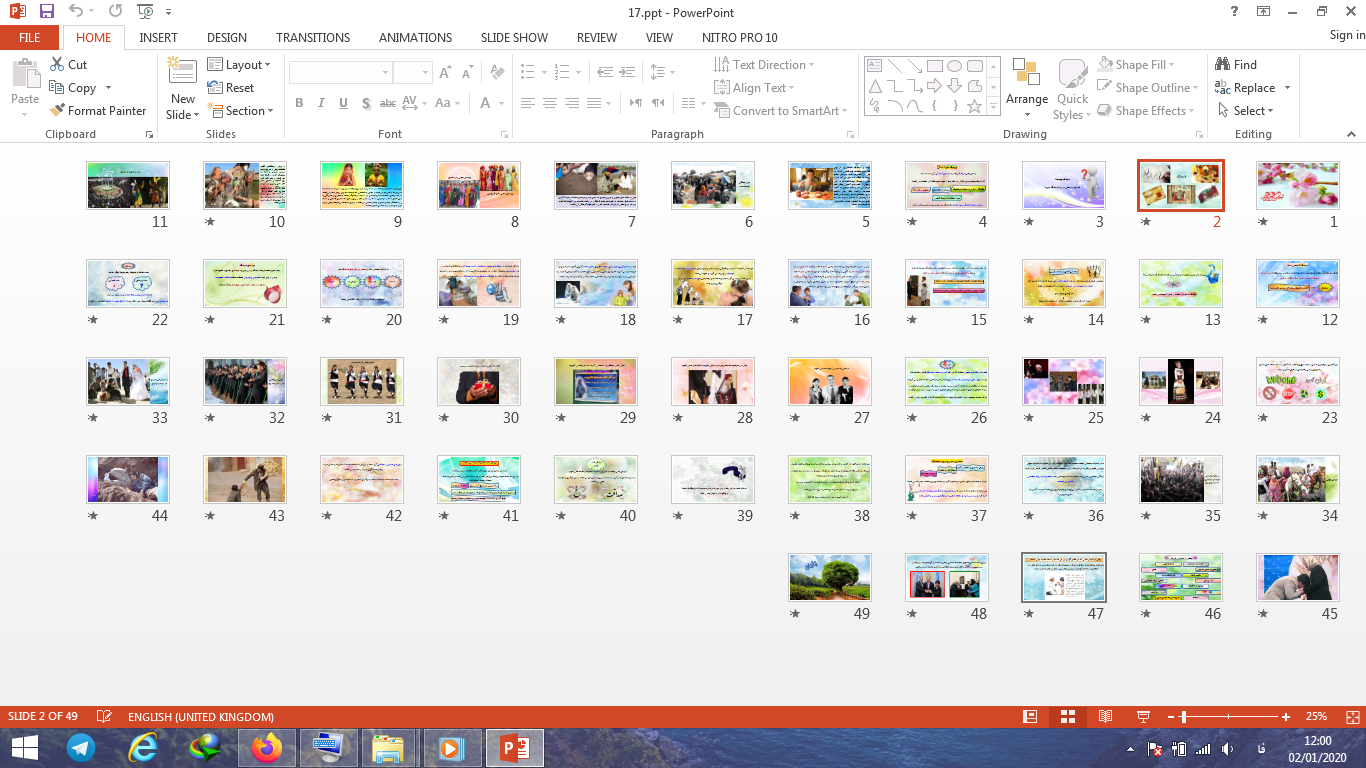Open the Section dropdown menu
Screen dimensions: 1366x768
pyautogui.click(x=239, y=111)
